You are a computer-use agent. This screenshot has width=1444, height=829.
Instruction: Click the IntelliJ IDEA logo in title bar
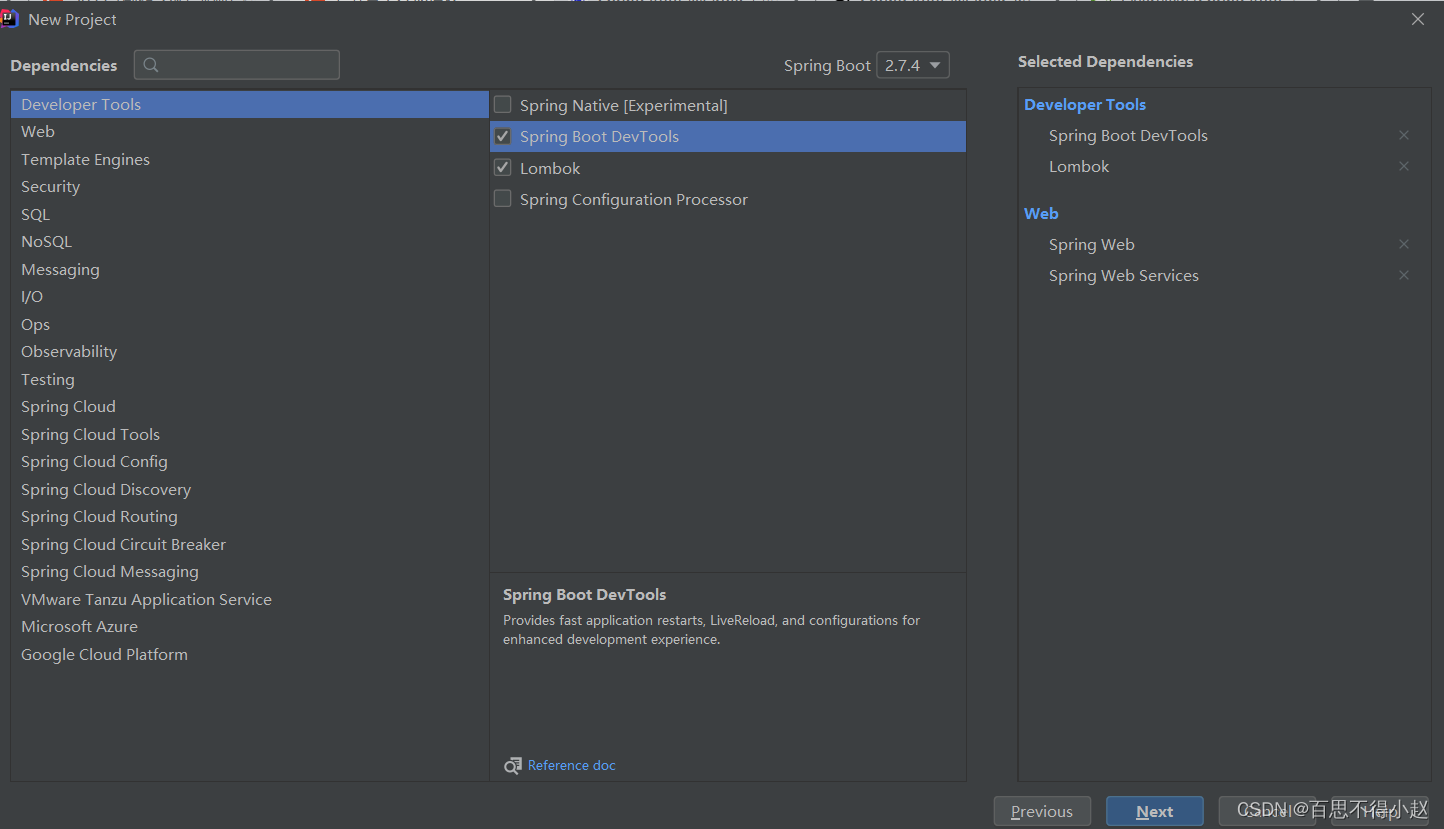click(x=10, y=19)
